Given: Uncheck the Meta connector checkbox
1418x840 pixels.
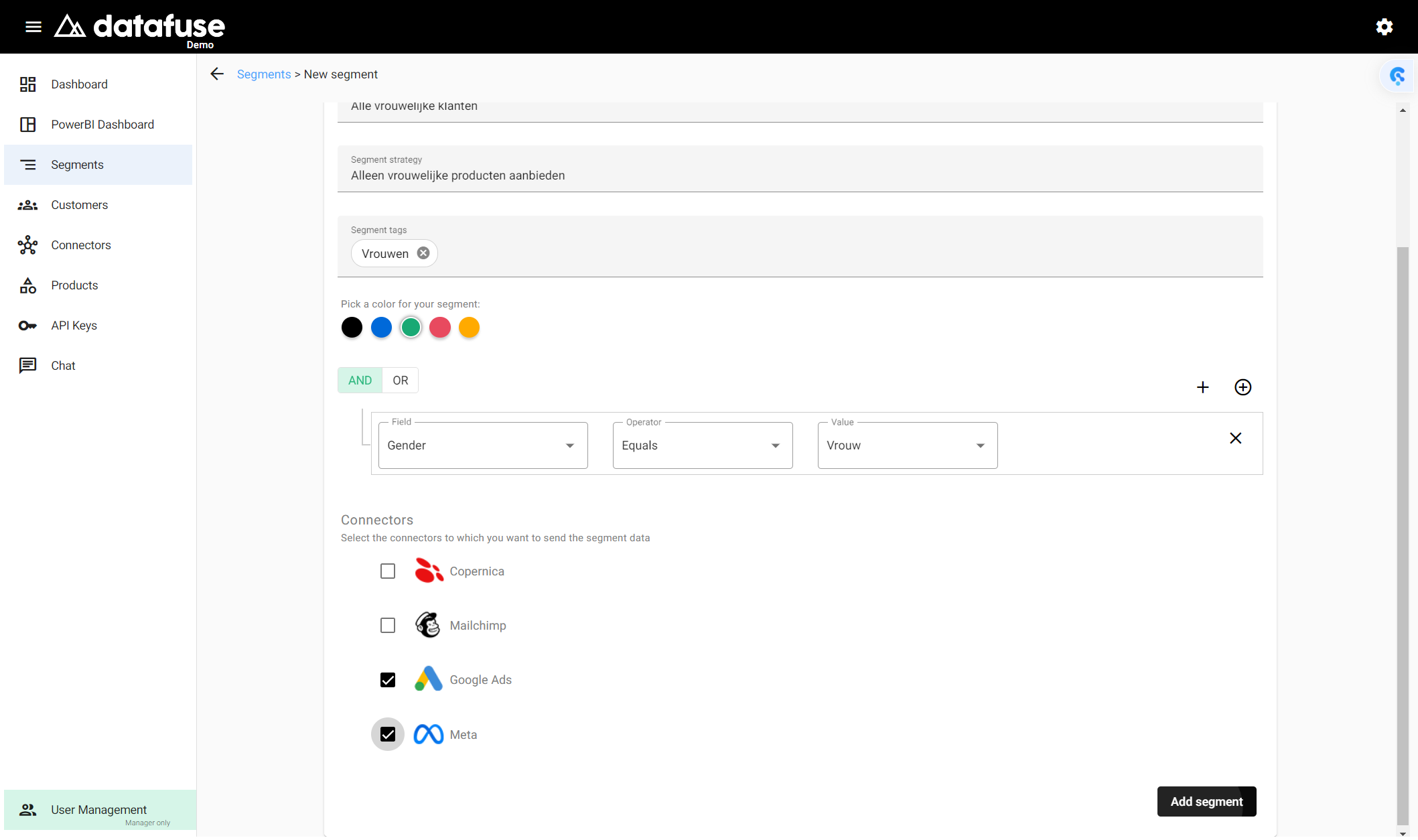Looking at the screenshot, I should coord(388,734).
